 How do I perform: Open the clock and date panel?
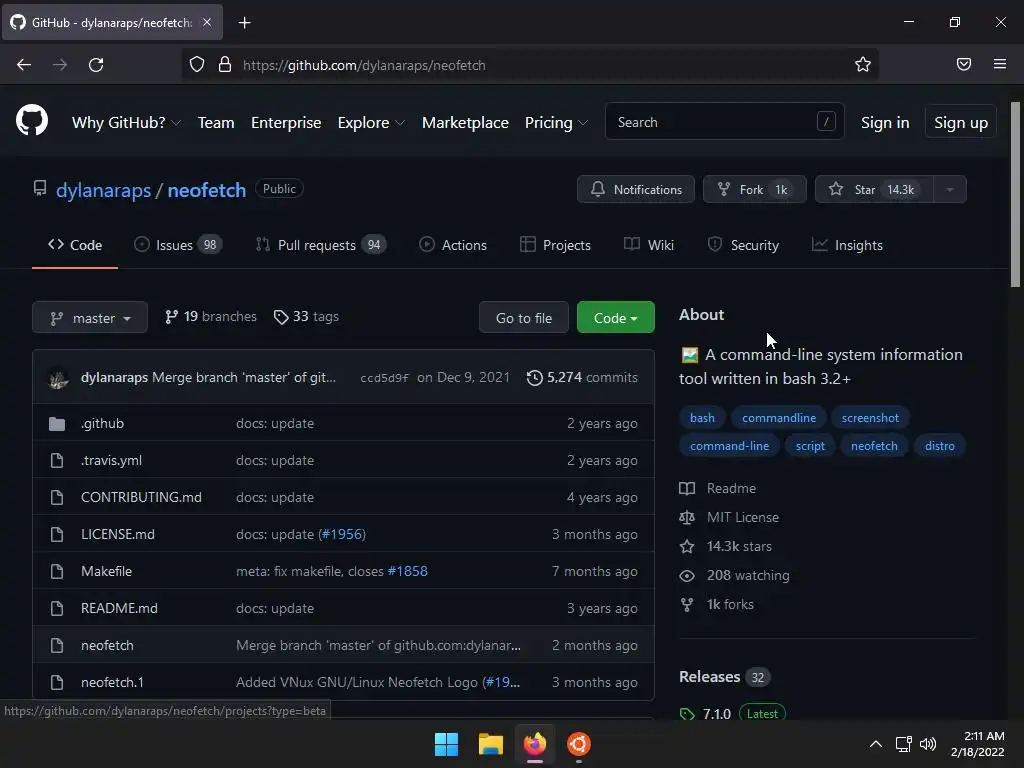978,744
